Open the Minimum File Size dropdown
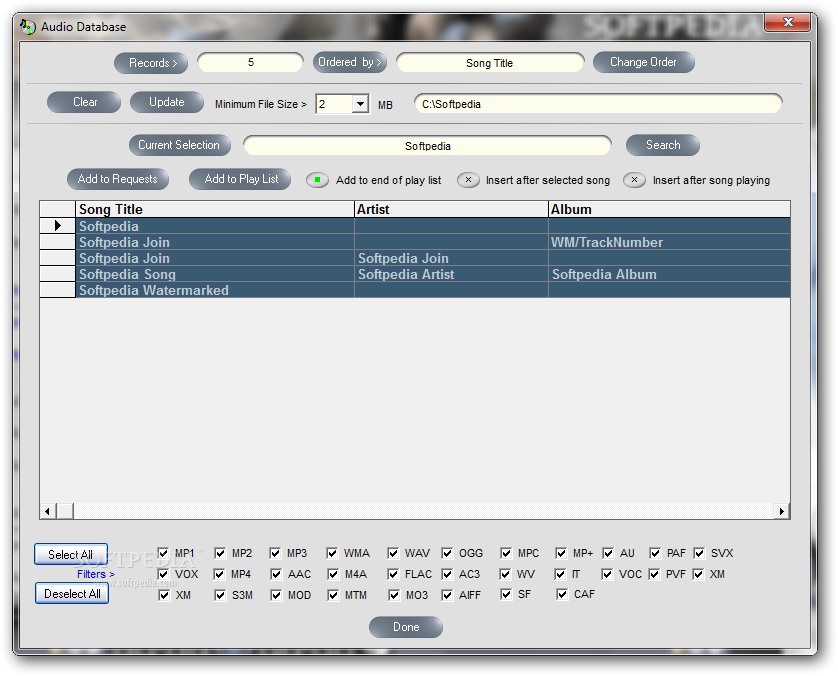Screen dimensions: 838x676 (x=361, y=104)
